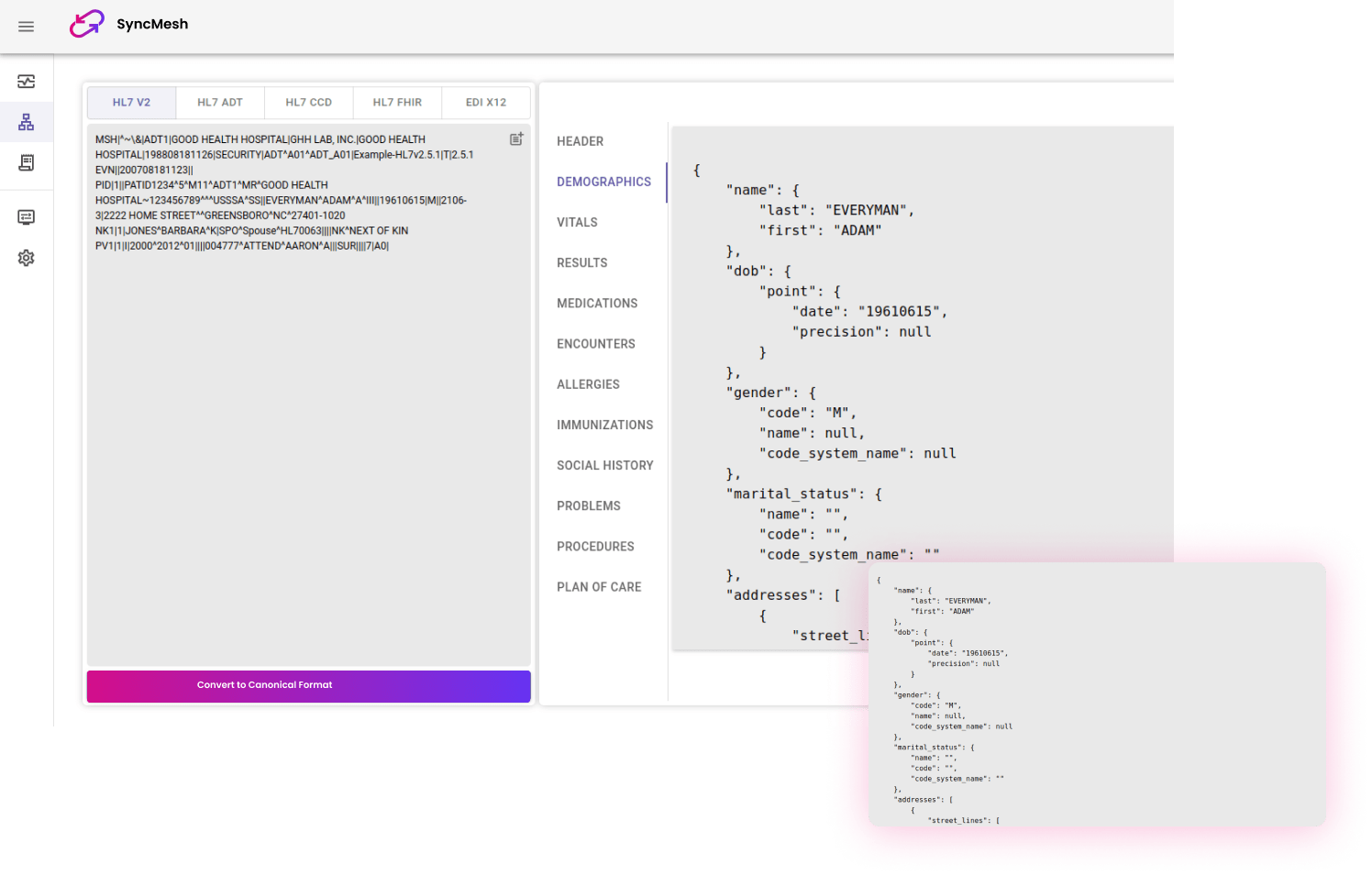Switch to the HL7 FHIR tab
The height and width of the screenshot is (876, 1372).
[x=397, y=102]
